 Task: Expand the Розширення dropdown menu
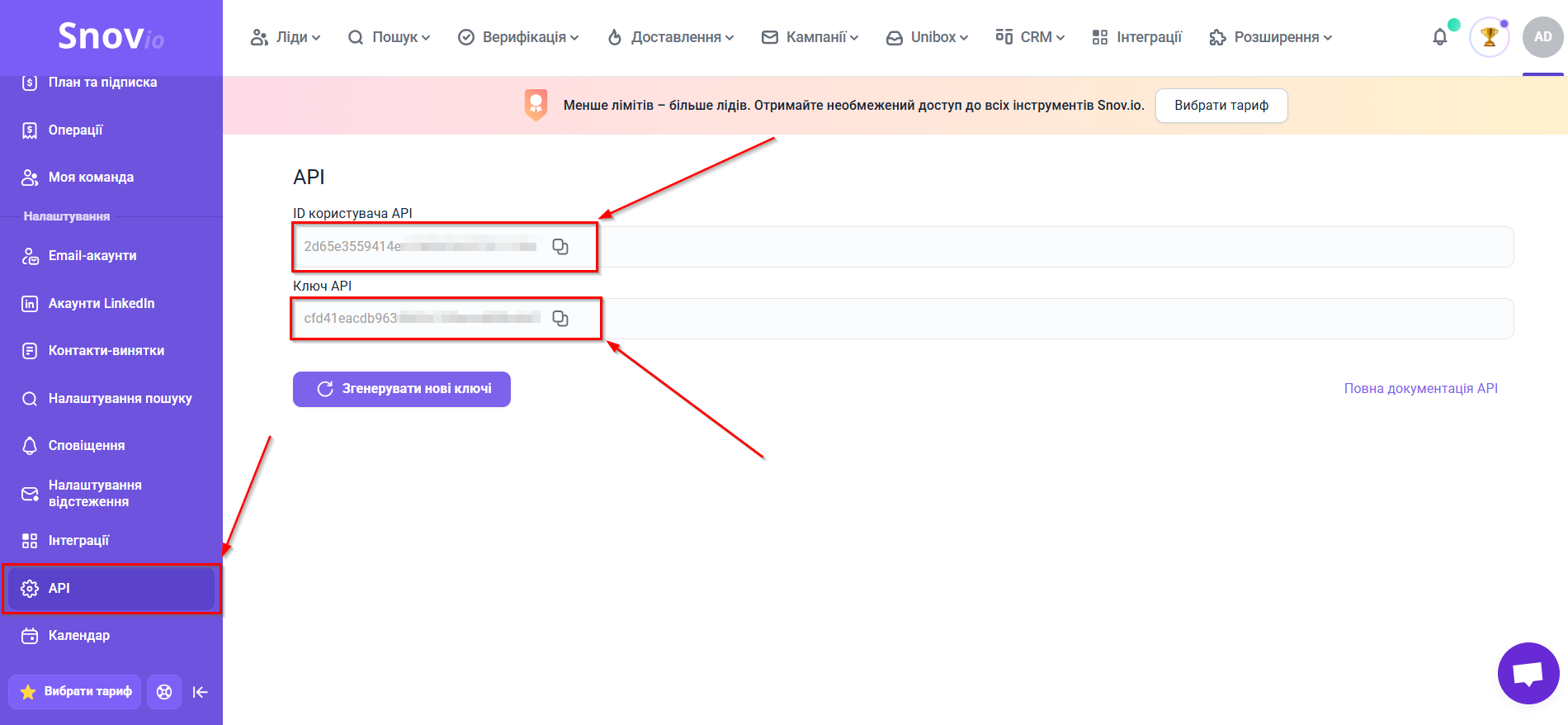1271,37
